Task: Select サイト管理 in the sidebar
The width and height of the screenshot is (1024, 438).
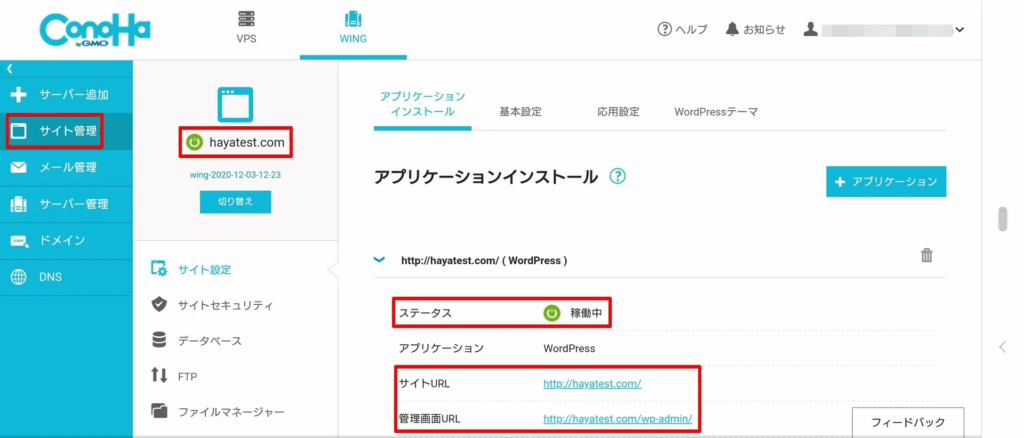Action: click(66, 131)
